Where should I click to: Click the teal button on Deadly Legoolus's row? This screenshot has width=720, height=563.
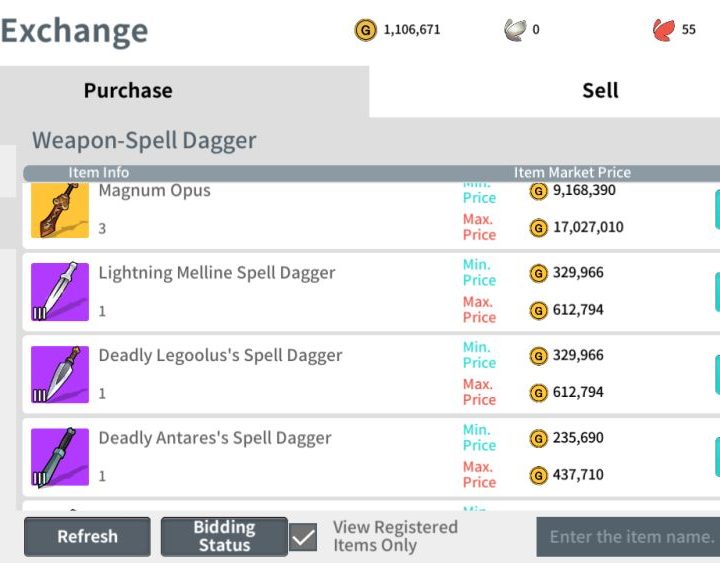click(x=716, y=374)
